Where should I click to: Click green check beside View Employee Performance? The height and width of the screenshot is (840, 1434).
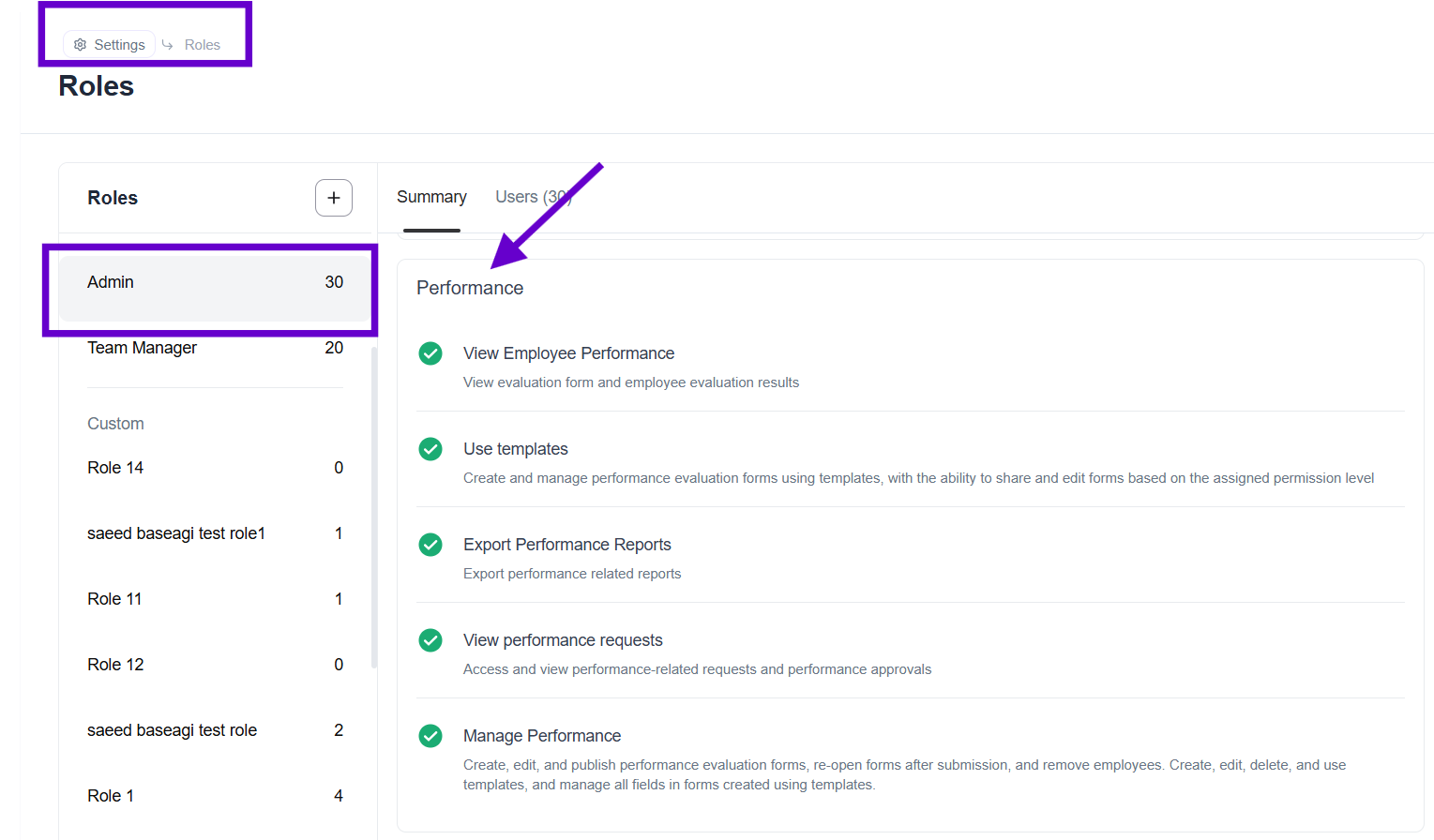click(x=430, y=353)
